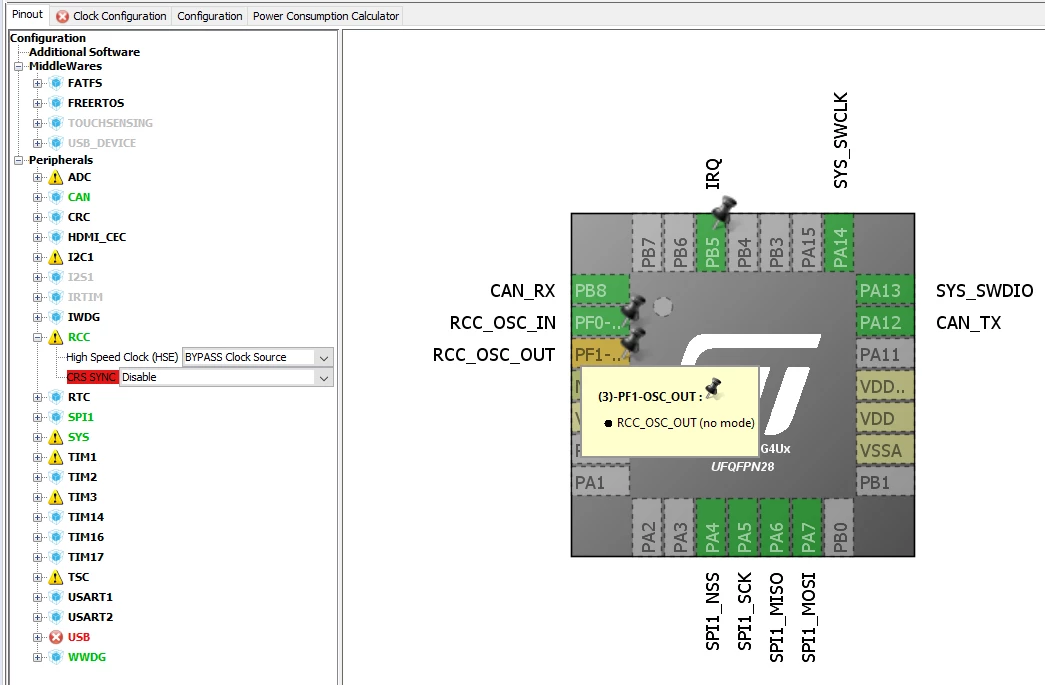
Task: Click the FREERTOS cube icon
Action: (56, 103)
